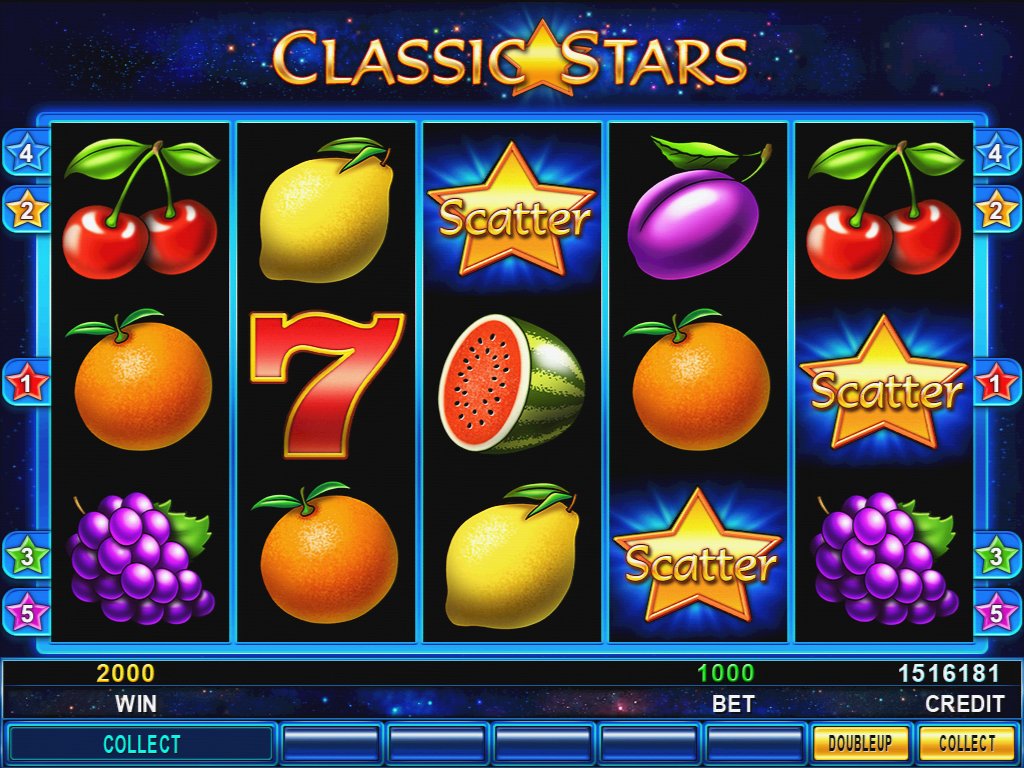The width and height of the screenshot is (1024, 768).
Task: Click the wide blue COLLECT button
Action: (141, 744)
